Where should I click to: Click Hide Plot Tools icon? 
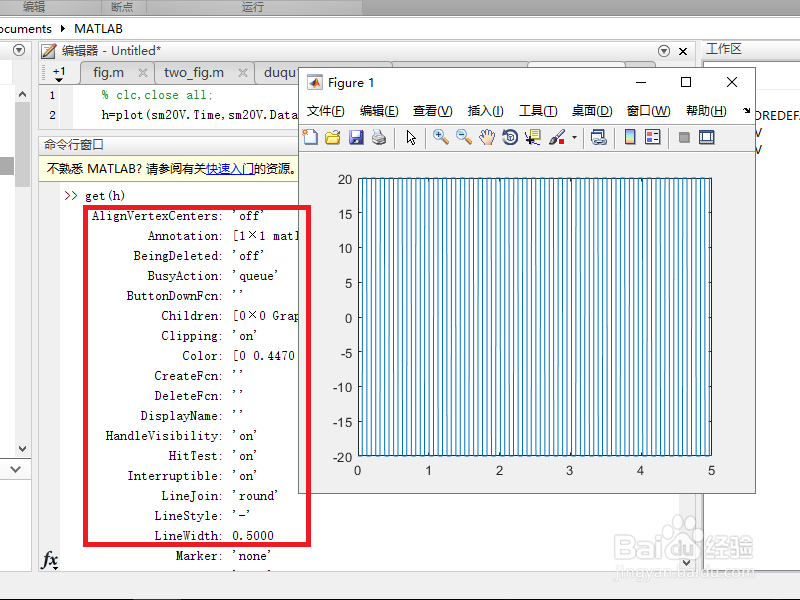684,137
